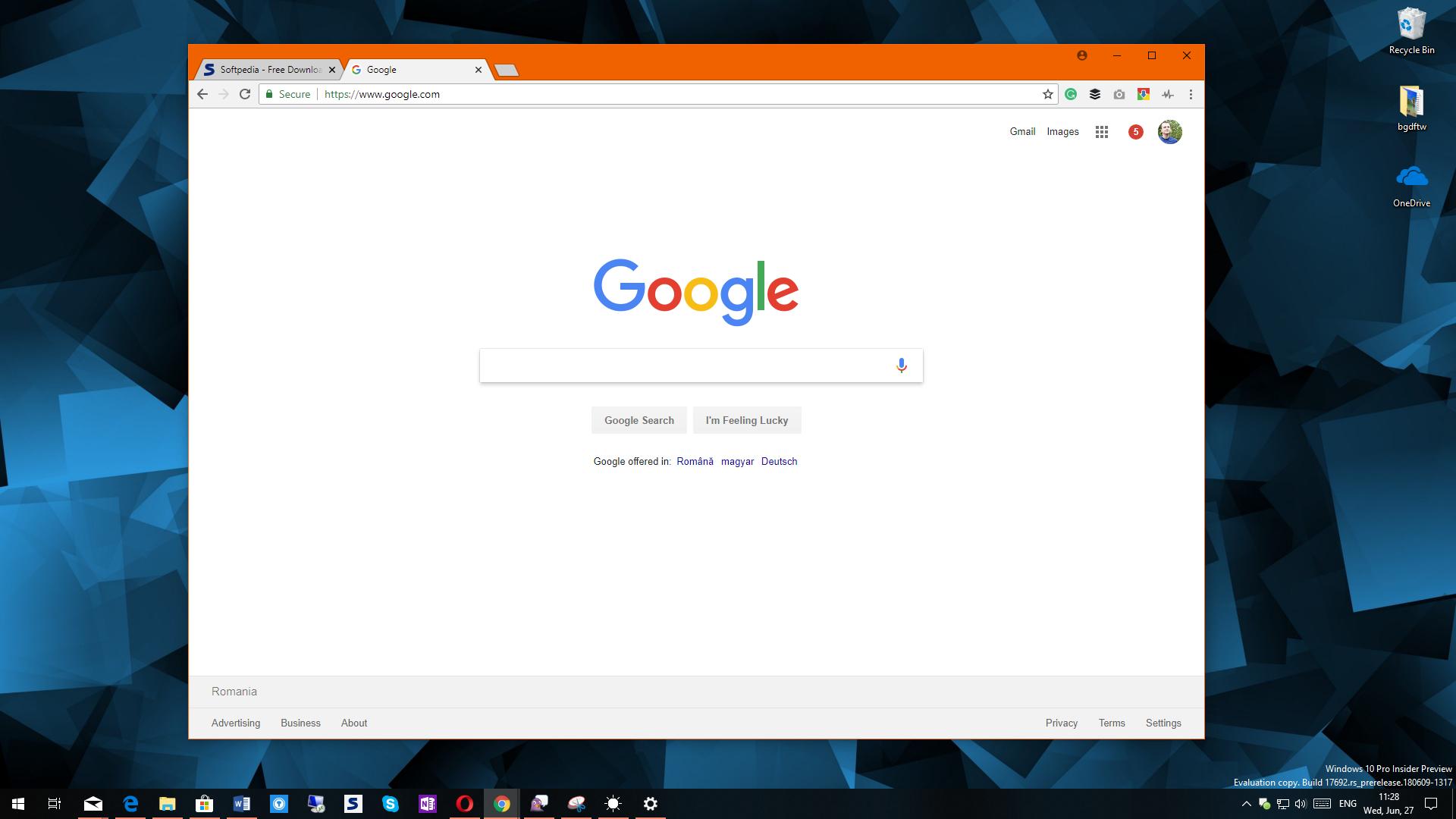1456x819 pixels.
Task: Click the Images link at top right
Action: click(1062, 131)
